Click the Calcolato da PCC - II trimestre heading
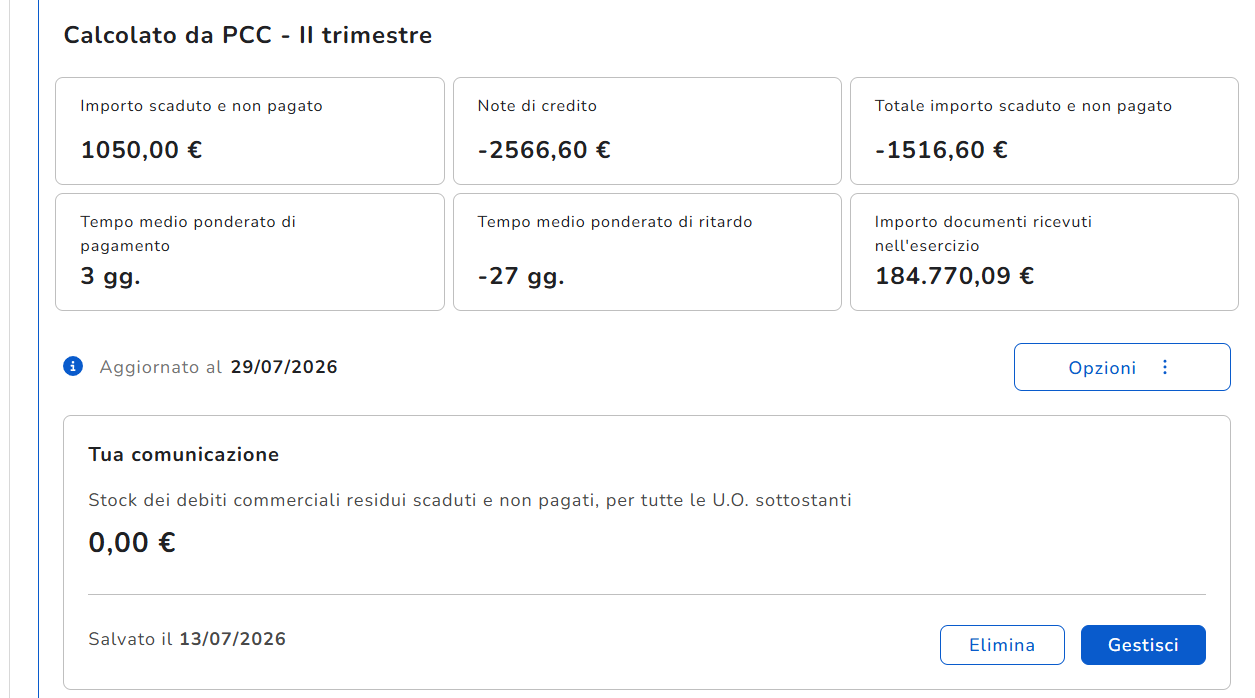This screenshot has height=698, width=1255. coord(248,36)
